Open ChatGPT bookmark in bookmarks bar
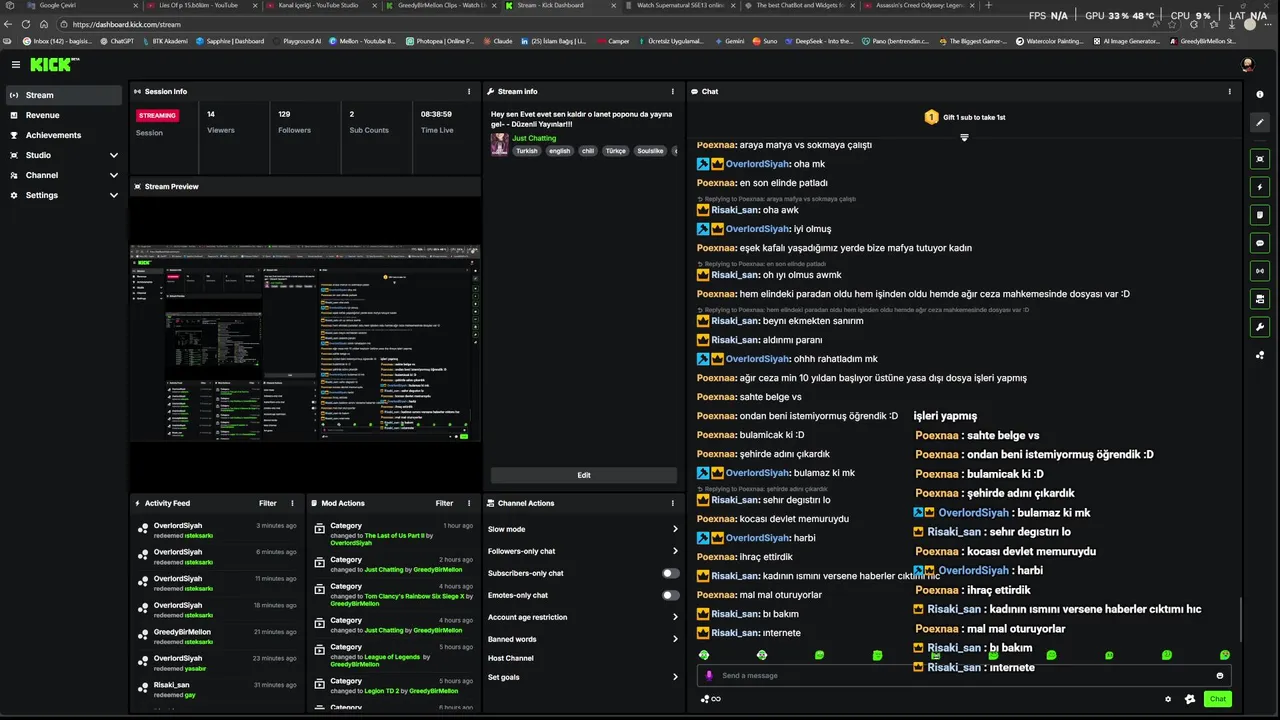Screen dimensions: 1280x720 (x=117, y=41)
